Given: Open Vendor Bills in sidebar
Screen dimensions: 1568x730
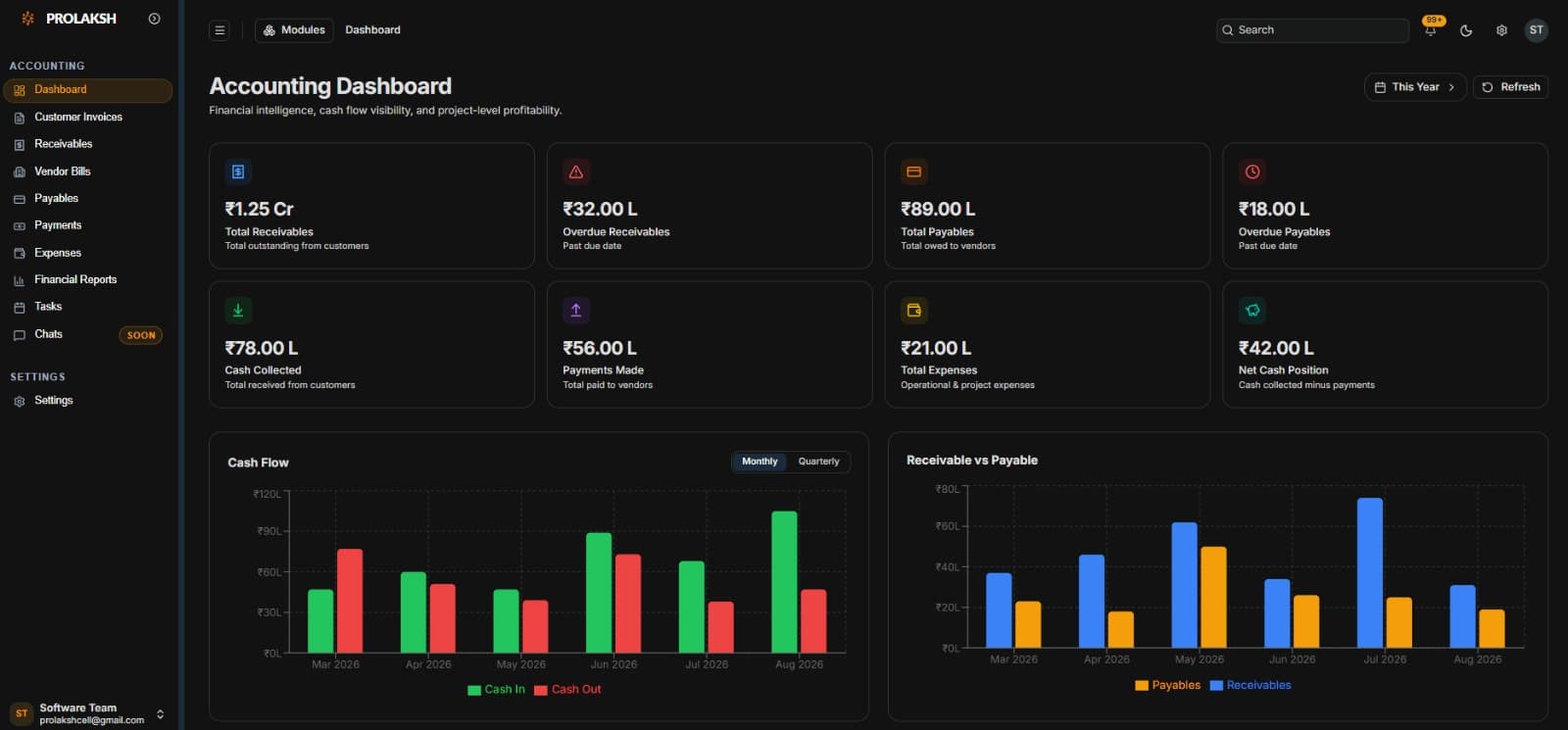Looking at the screenshot, I should [88, 171].
